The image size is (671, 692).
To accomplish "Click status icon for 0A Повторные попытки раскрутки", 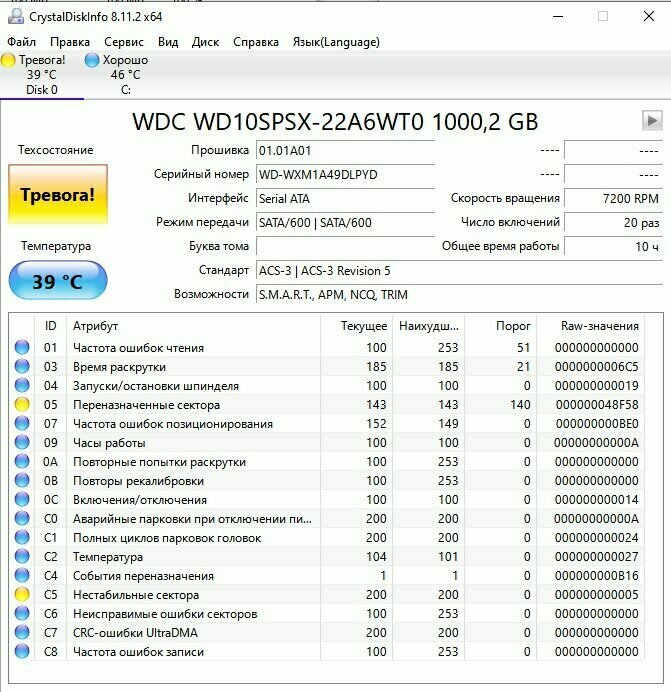I will (x=22, y=461).
